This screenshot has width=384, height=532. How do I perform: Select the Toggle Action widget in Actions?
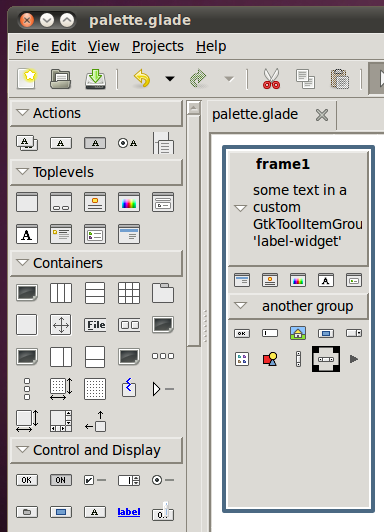coord(95,143)
